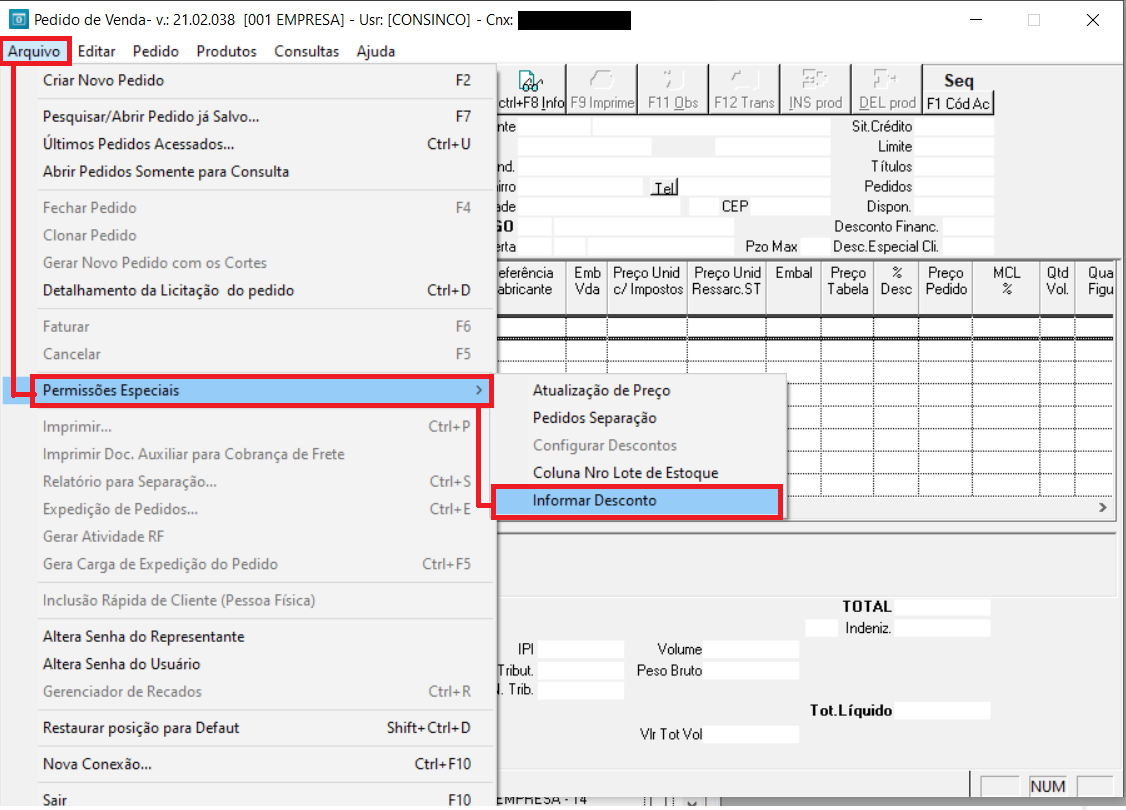Click the IPI field

(580, 649)
